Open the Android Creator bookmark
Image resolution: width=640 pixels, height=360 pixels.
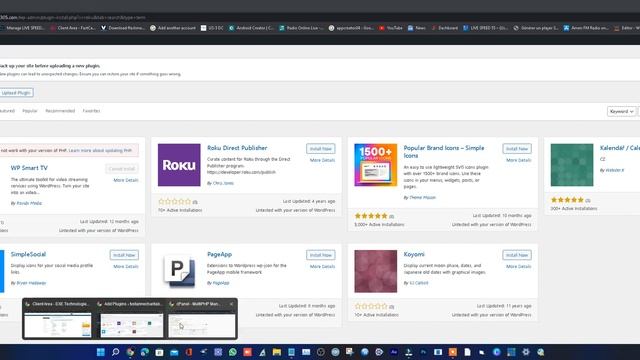point(251,28)
